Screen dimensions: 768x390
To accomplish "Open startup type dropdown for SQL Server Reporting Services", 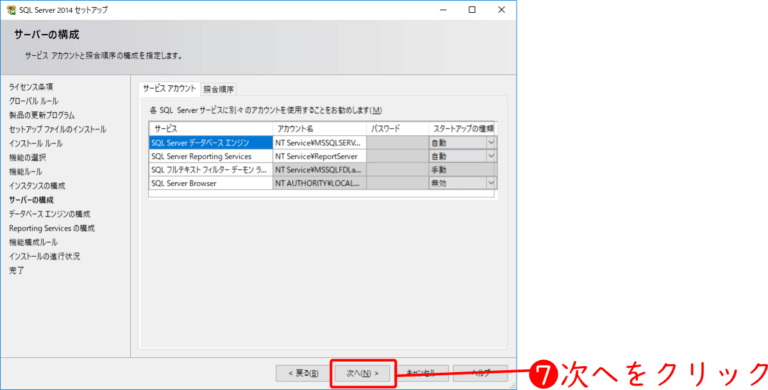I will tap(491, 156).
